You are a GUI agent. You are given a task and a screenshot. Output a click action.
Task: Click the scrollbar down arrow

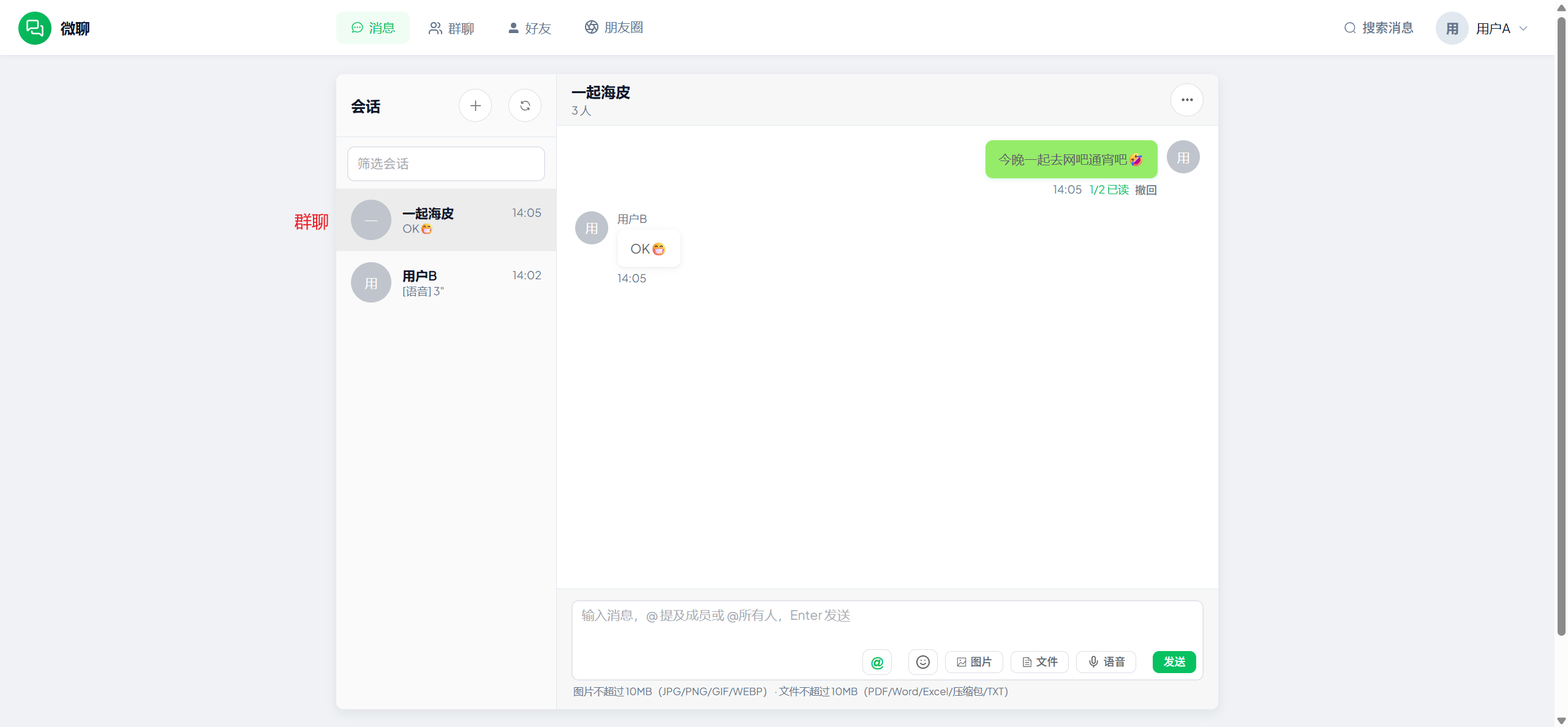1561,721
